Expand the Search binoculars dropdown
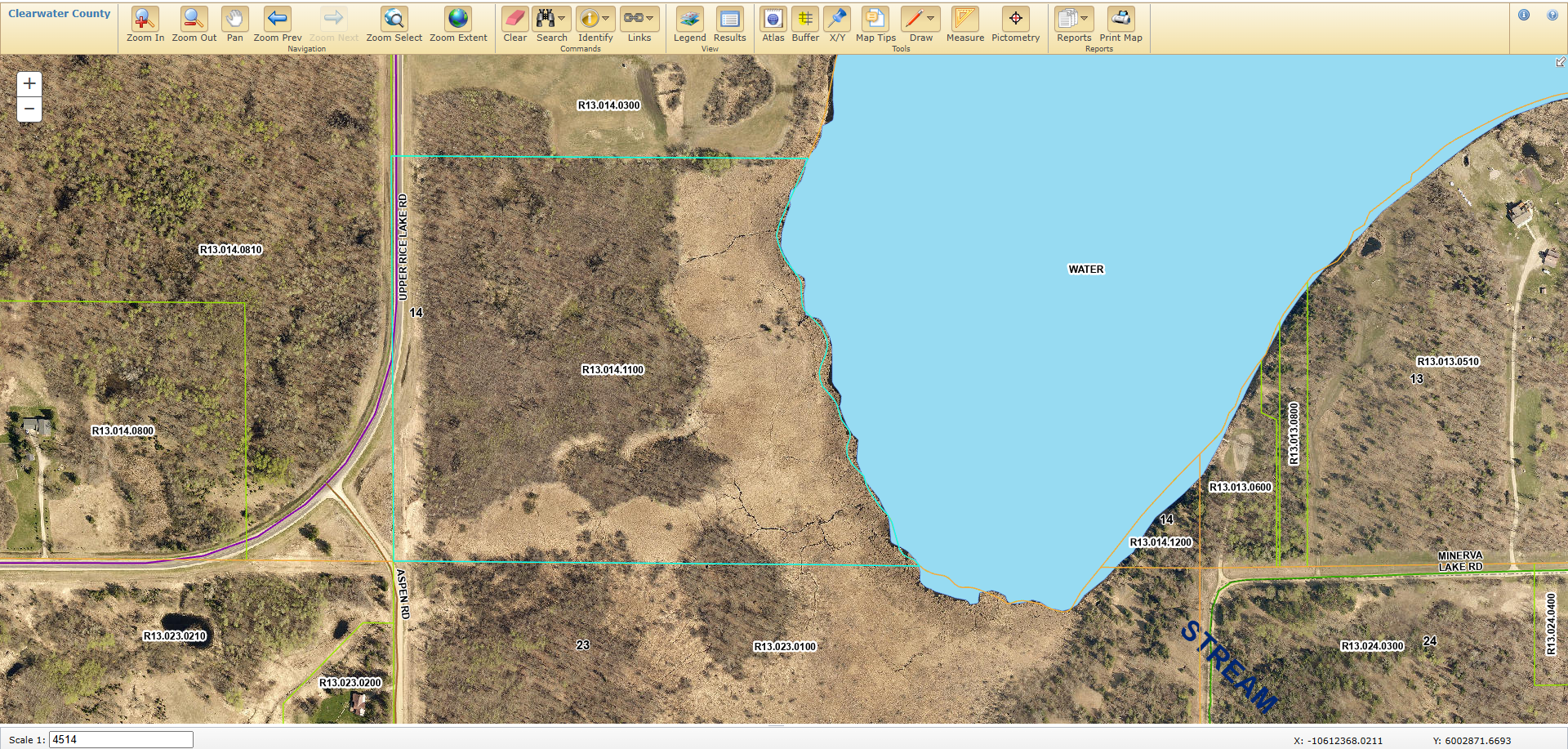This screenshot has height=749, width=1568. 562,18
